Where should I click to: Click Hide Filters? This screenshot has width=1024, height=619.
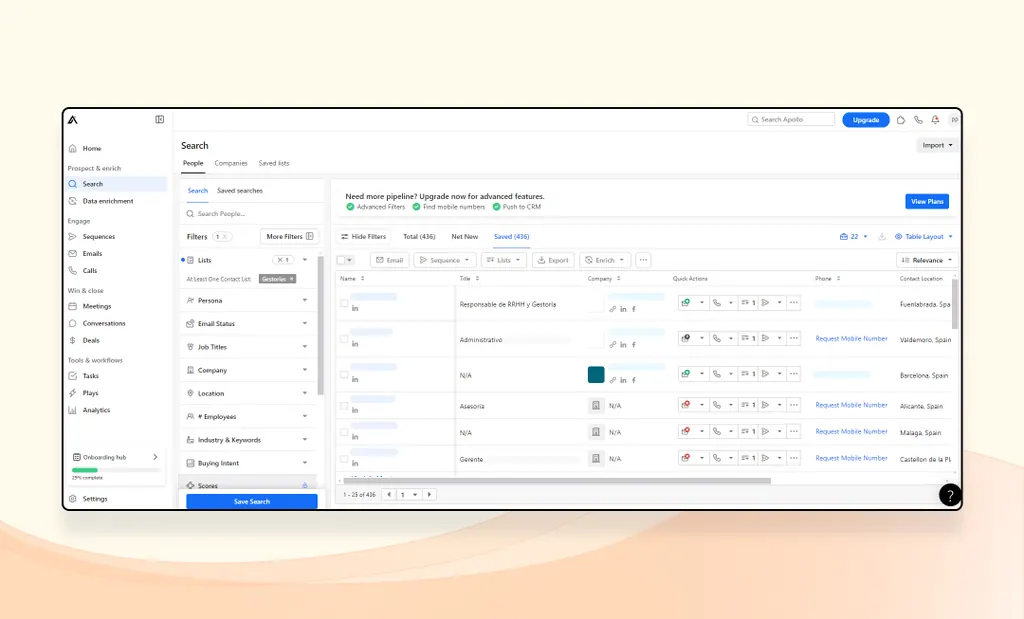coord(363,236)
